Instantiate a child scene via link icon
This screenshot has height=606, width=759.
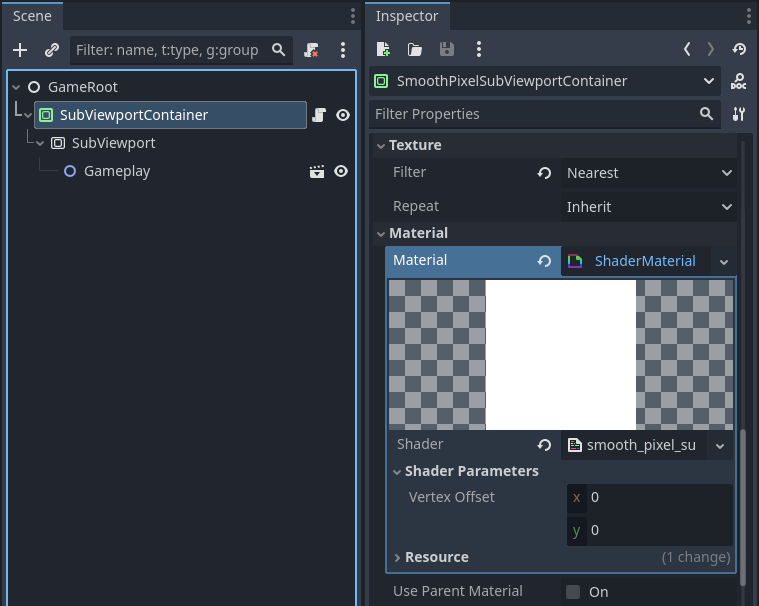point(52,50)
